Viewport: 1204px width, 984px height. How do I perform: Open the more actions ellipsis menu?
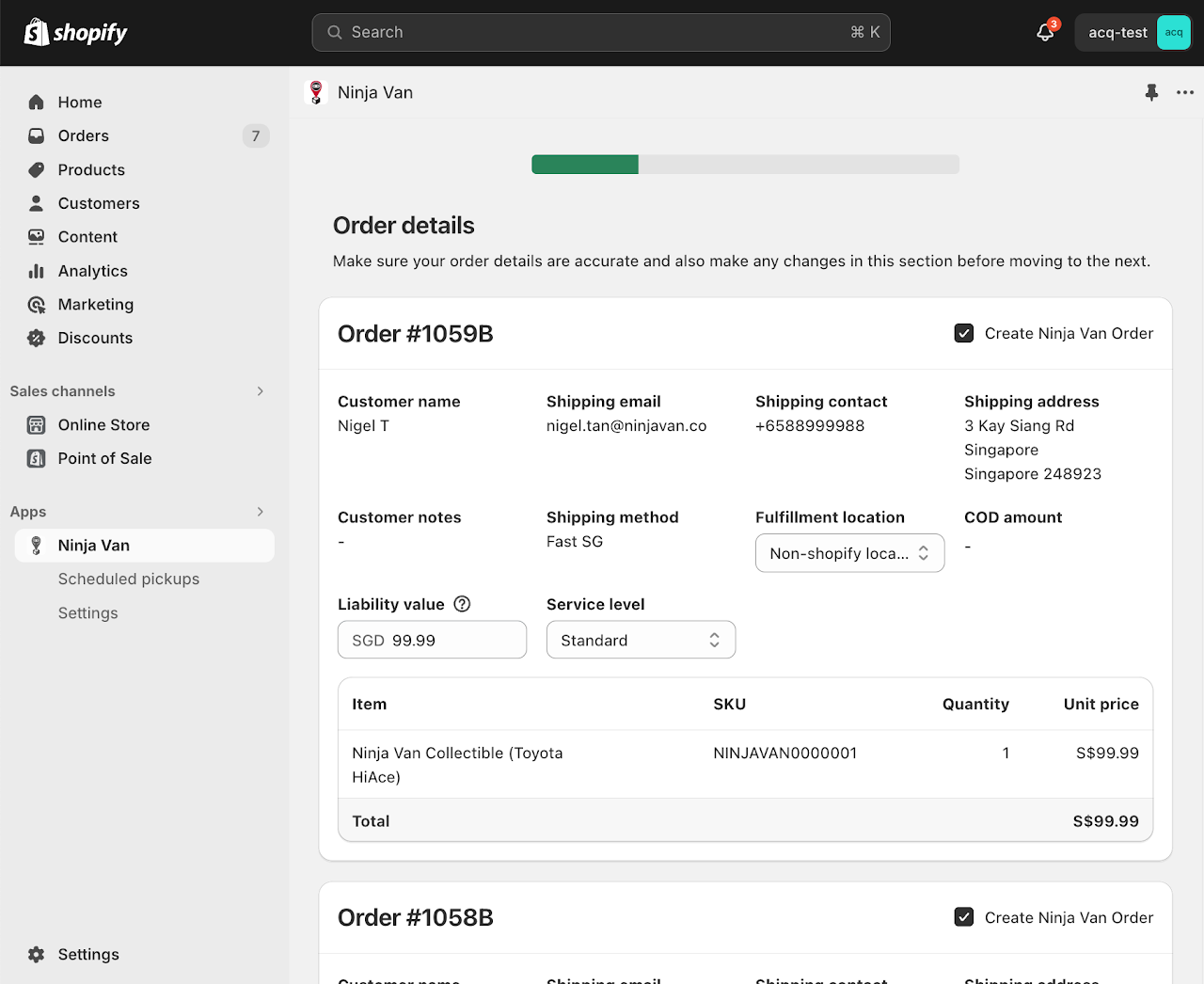[1184, 92]
